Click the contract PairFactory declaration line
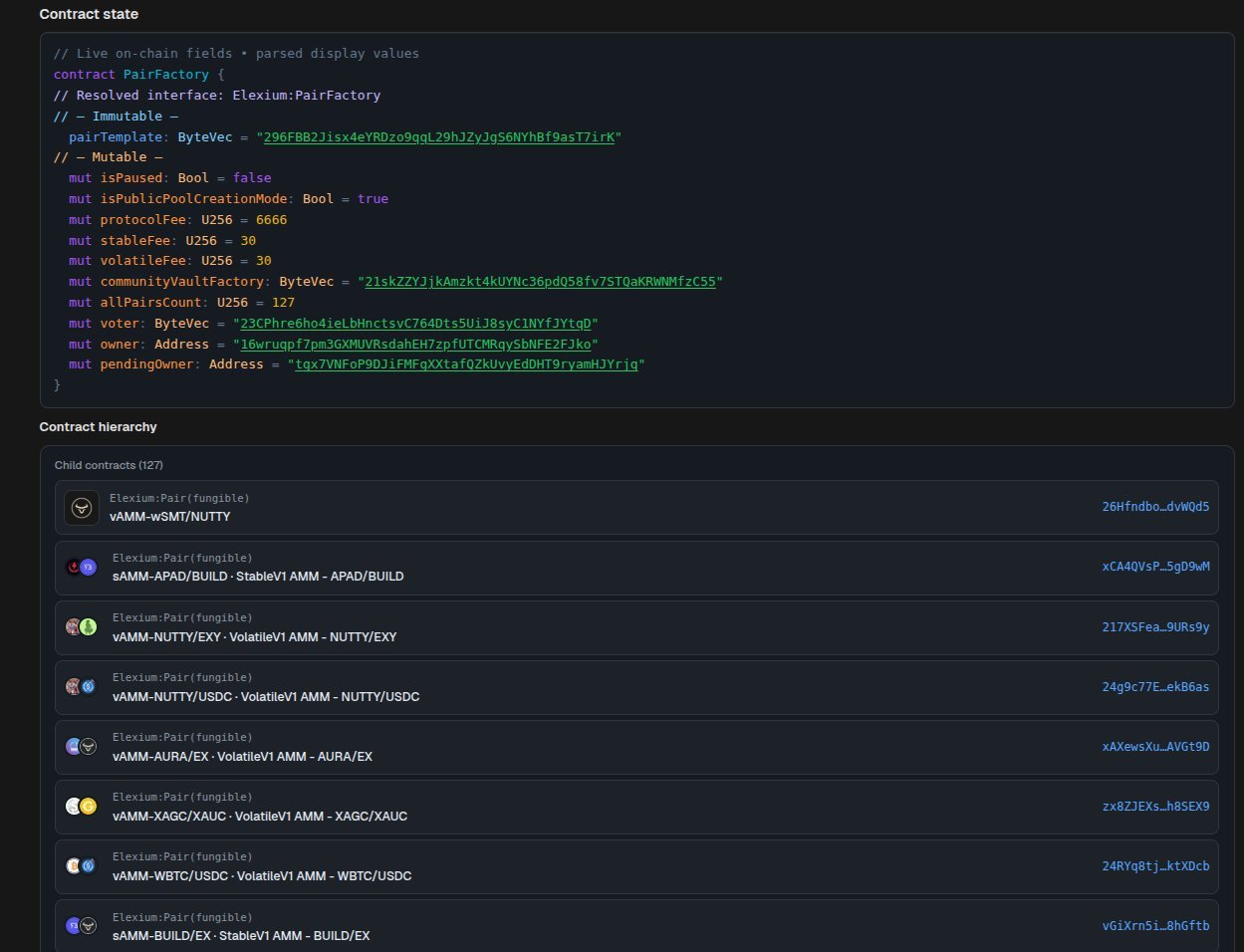 pyautogui.click(x=139, y=75)
